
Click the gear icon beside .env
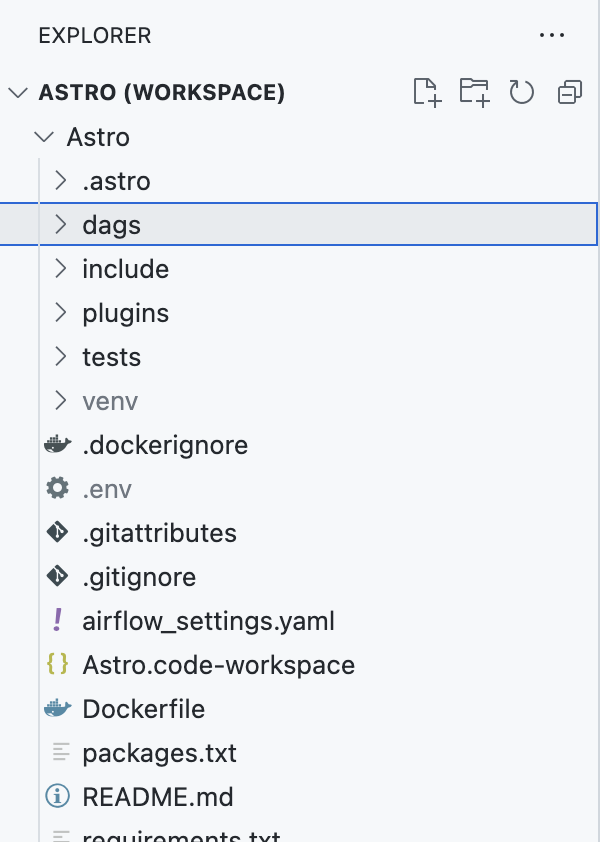click(x=55, y=489)
